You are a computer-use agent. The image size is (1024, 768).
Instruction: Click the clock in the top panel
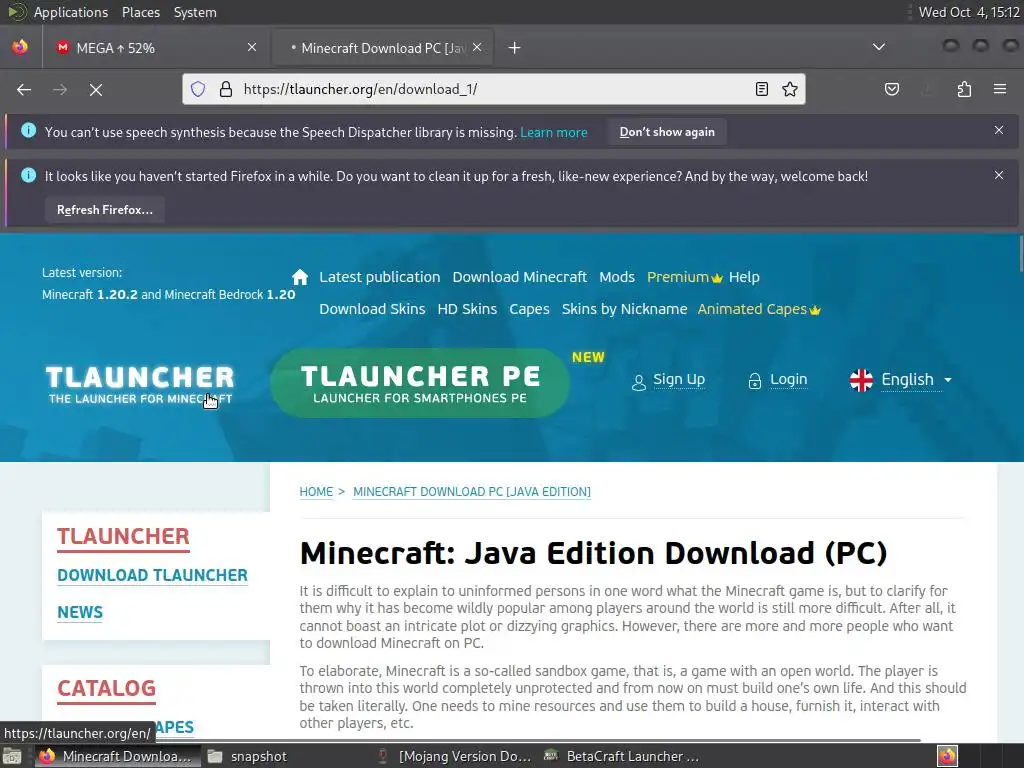[x=968, y=12]
